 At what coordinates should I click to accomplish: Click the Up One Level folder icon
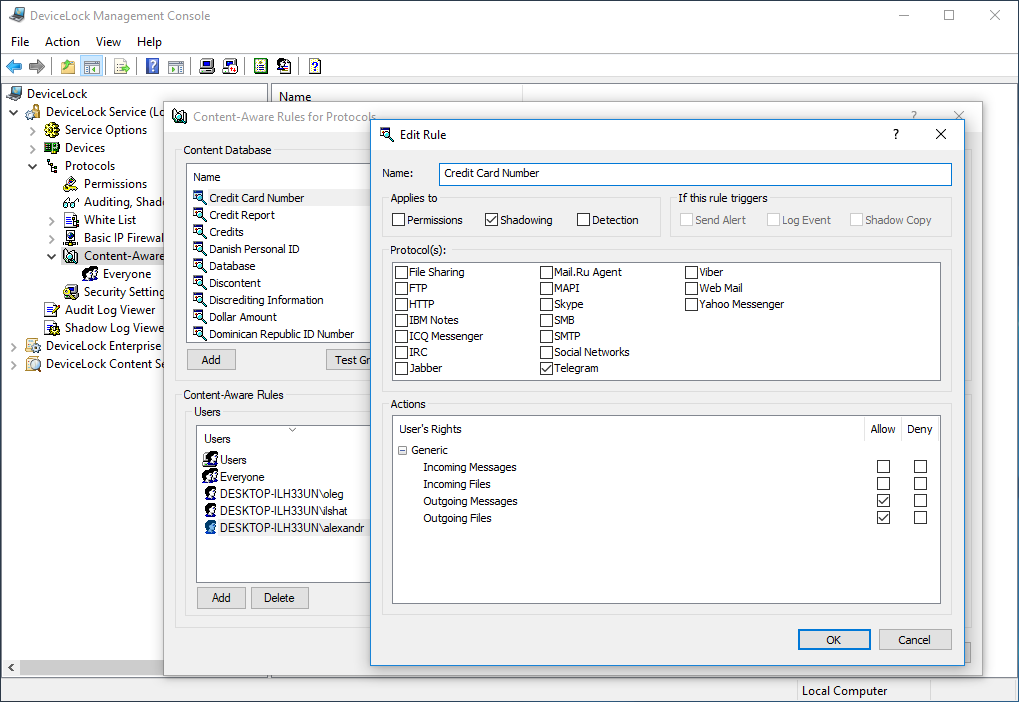pos(67,67)
